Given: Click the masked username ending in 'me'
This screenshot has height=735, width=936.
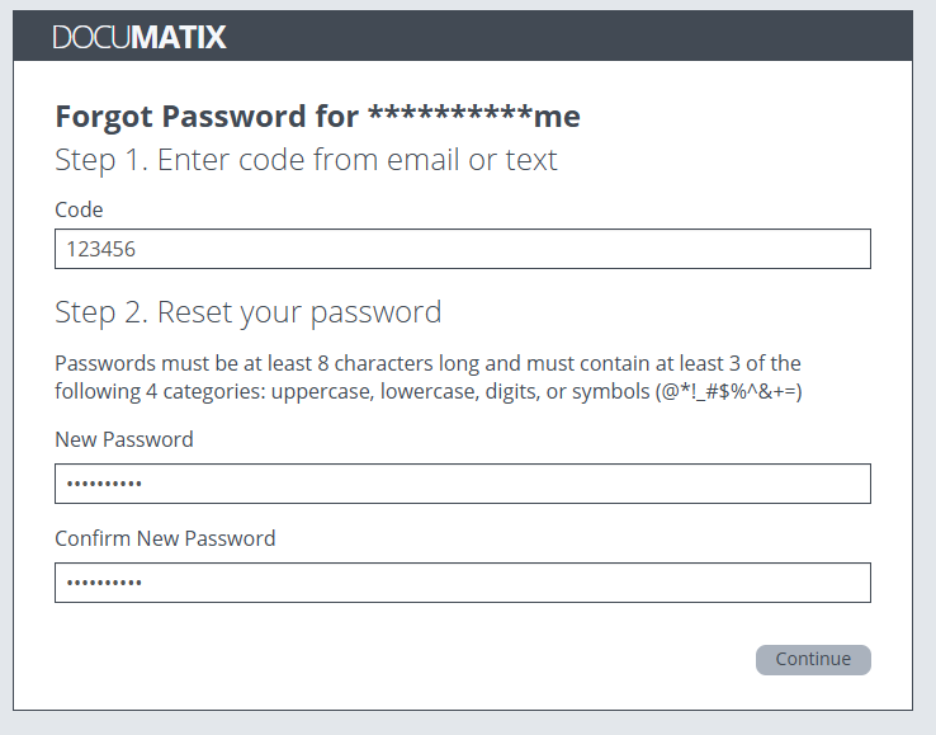Looking at the screenshot, I should [x=474, y=117].
